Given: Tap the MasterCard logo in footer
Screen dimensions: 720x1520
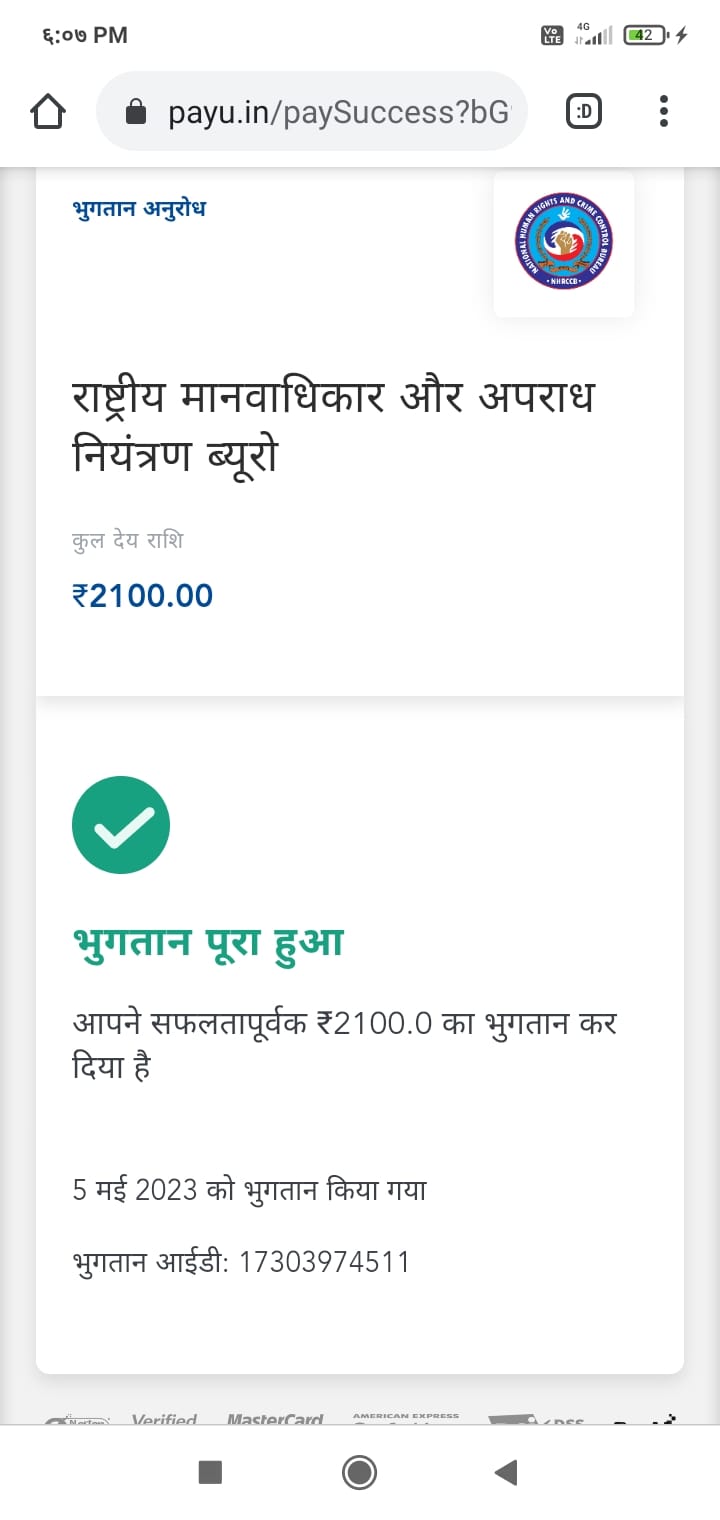Looking at the screenshot, I should pos(275,1419).
